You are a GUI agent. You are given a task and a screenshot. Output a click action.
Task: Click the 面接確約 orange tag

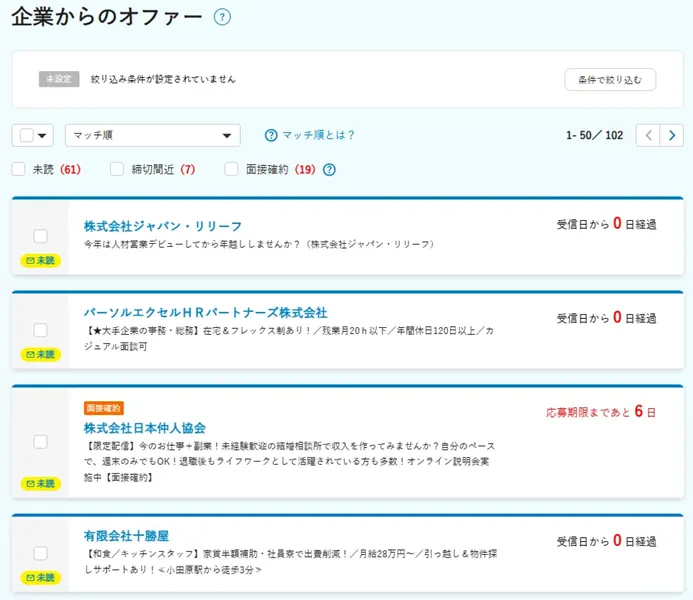tap(103, 408)
